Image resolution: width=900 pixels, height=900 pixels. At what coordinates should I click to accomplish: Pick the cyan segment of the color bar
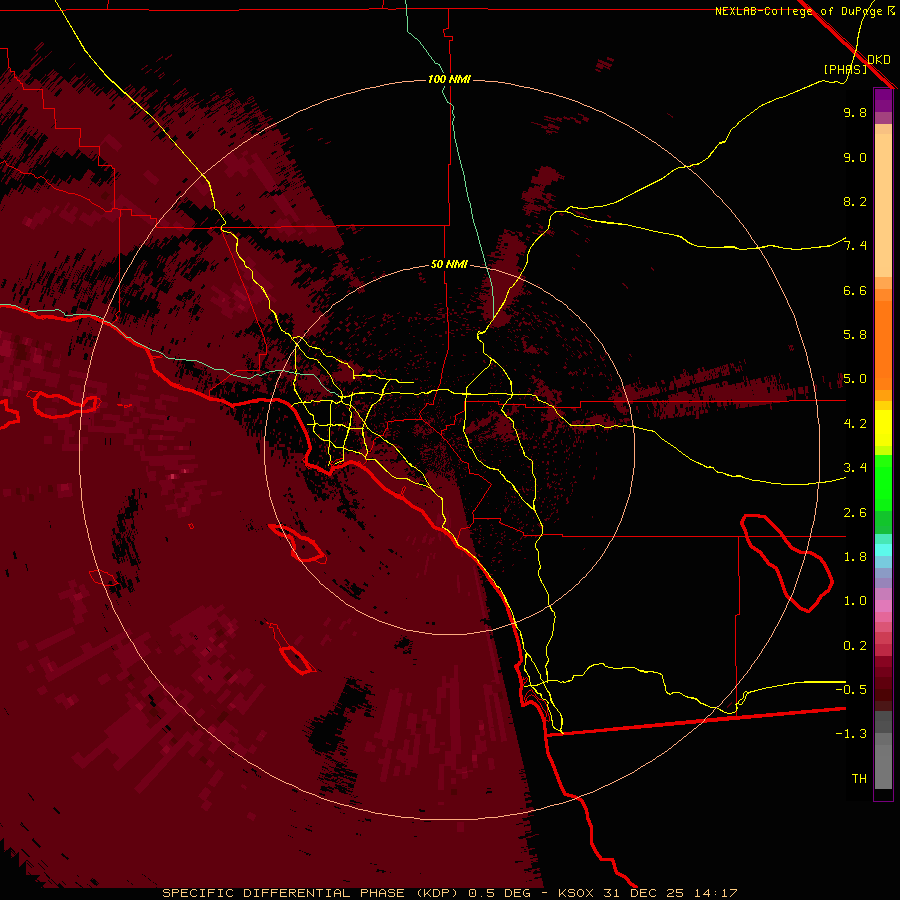pos(883,550)
